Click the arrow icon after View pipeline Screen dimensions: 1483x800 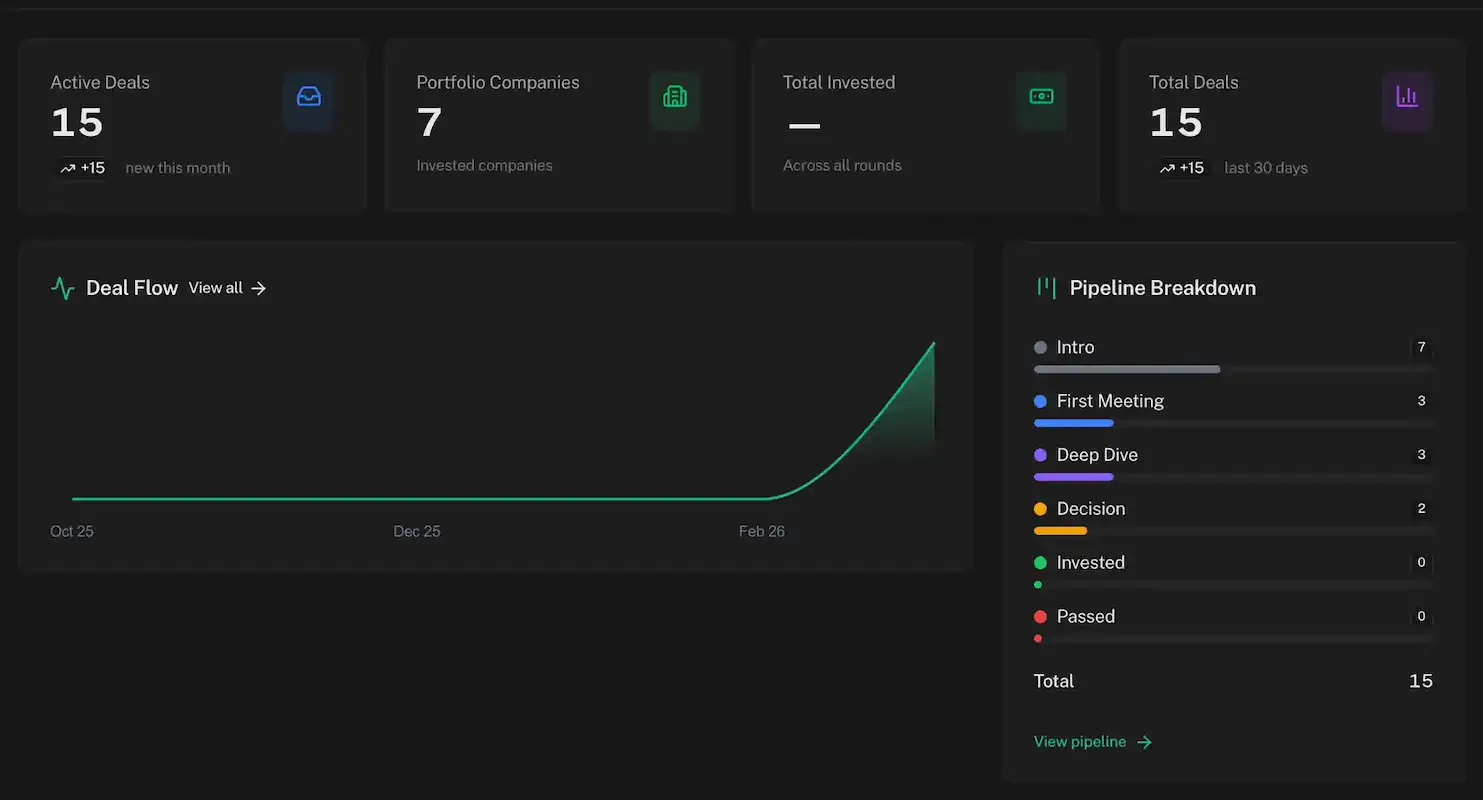[x=1147, y=741]
